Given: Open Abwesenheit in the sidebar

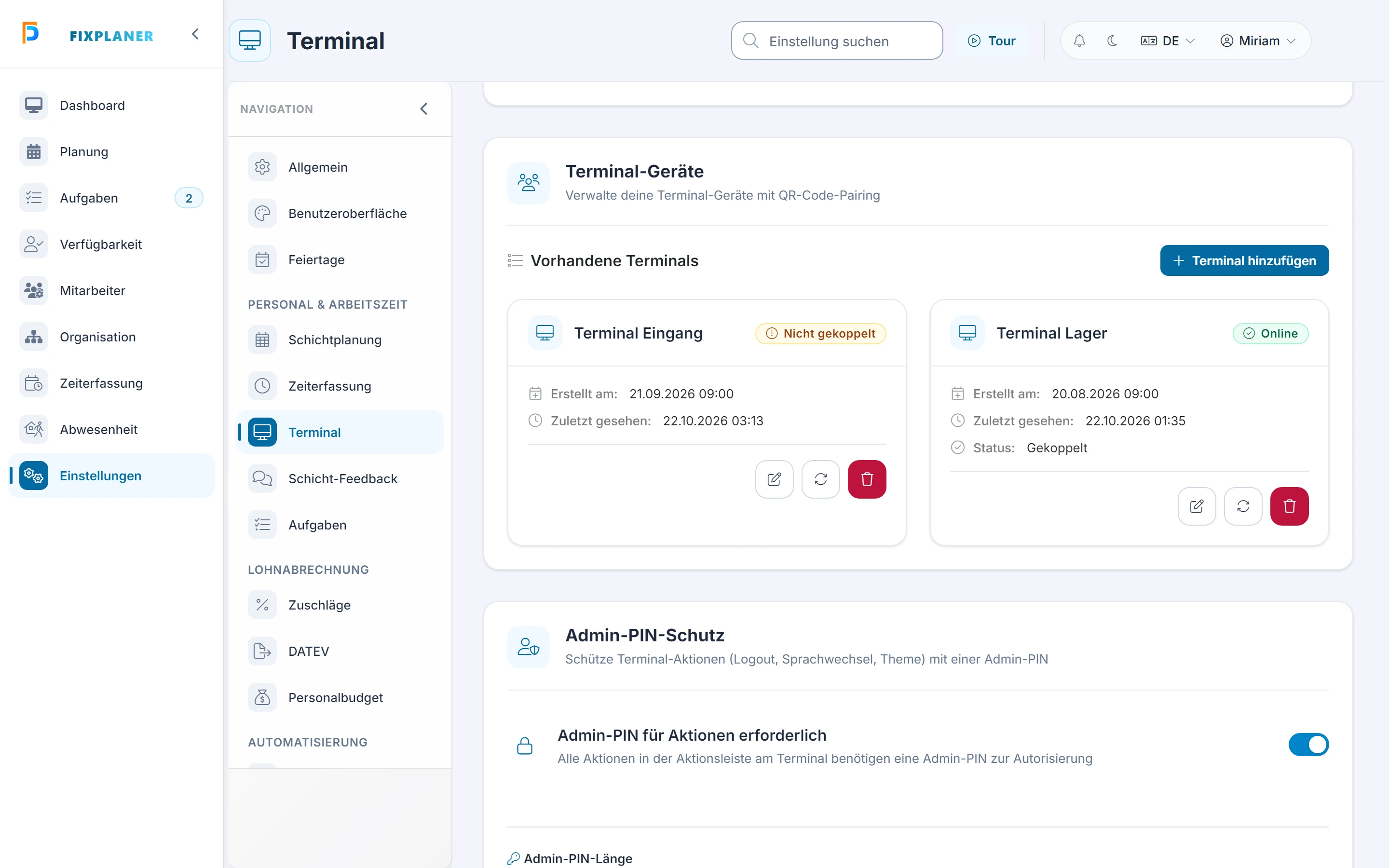Looking at the screenshot, I should [x=111, y=429].
